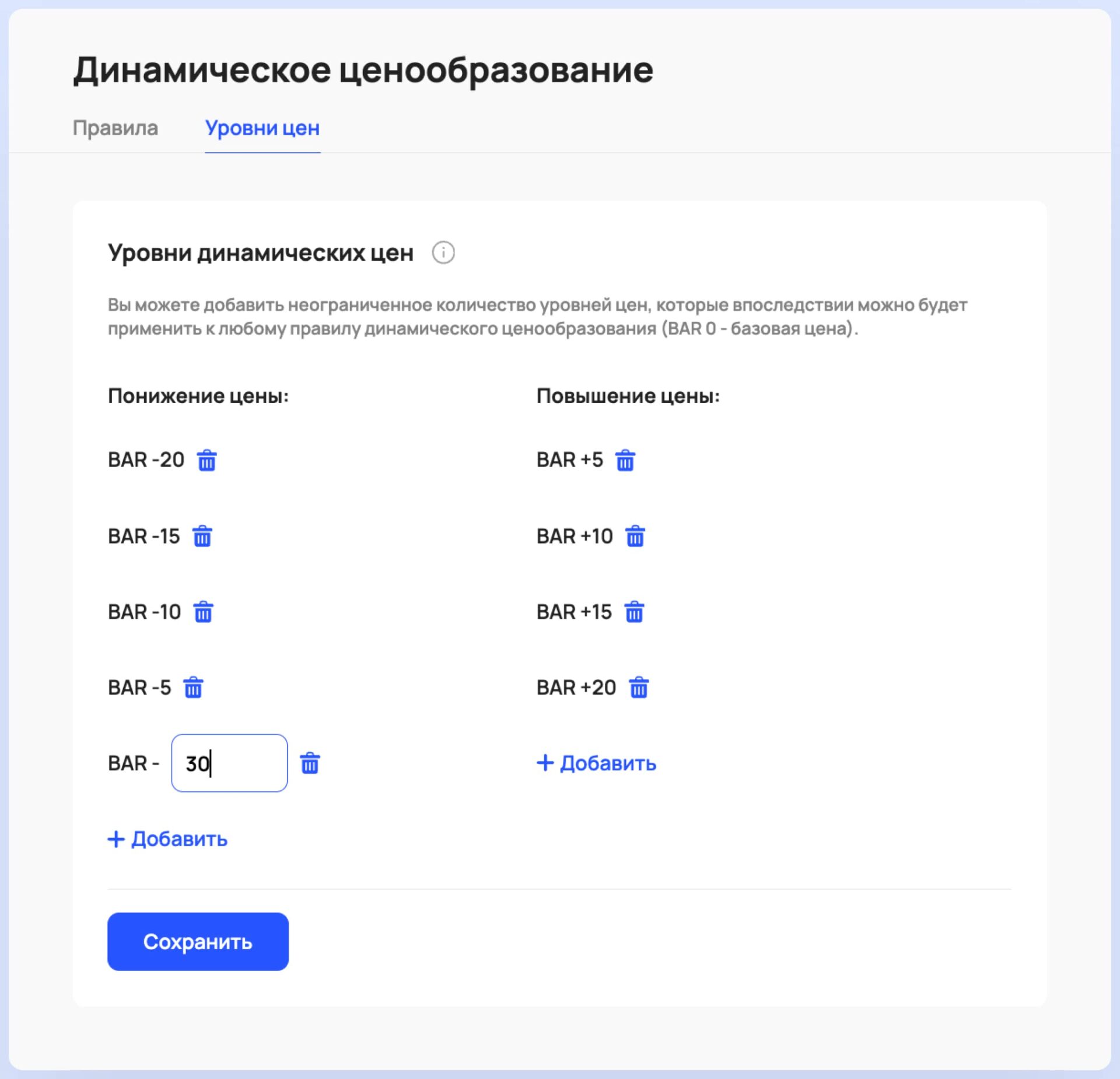Click the Повышение цены heading
1120x1079 pixels.
tap(628, 396)
